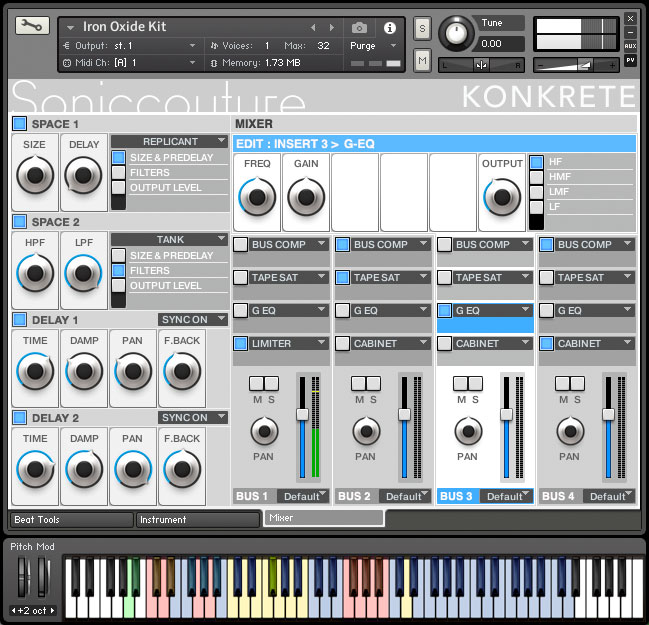Click the BUS 3 PAN knob
The image size is (649, 625).
(x=468, y=431)
